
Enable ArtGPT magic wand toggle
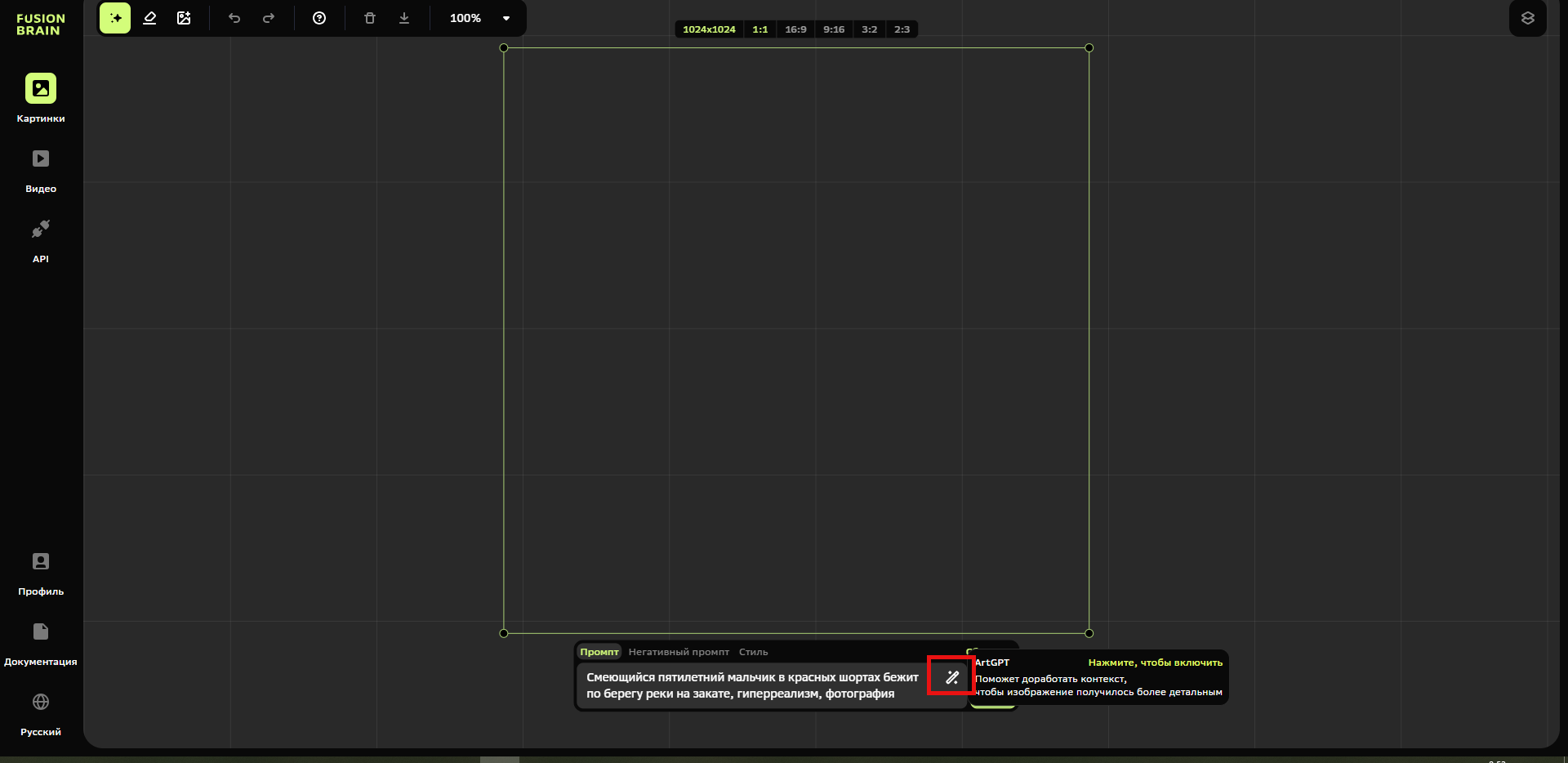click(951, 677)
